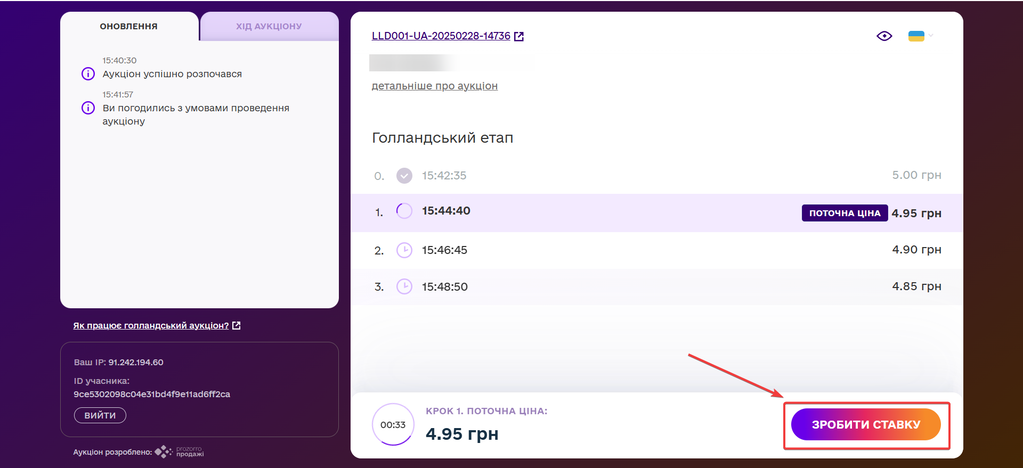The height and width of the screenshot is (468, 1023).
Task: Click clock icon for step 3 at 15:48:50
Action: pos(404,286)
